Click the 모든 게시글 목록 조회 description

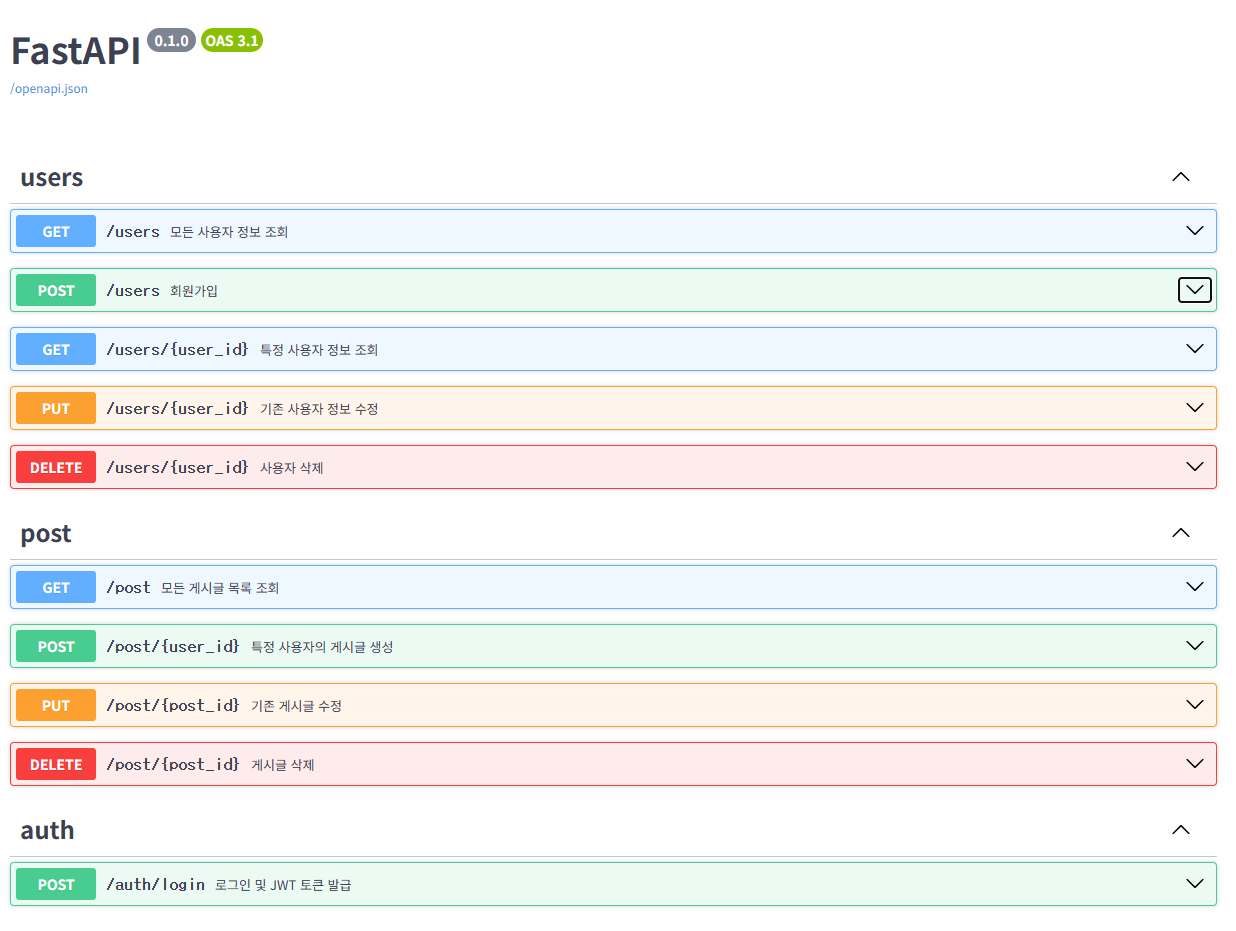(x=220, y=588)
